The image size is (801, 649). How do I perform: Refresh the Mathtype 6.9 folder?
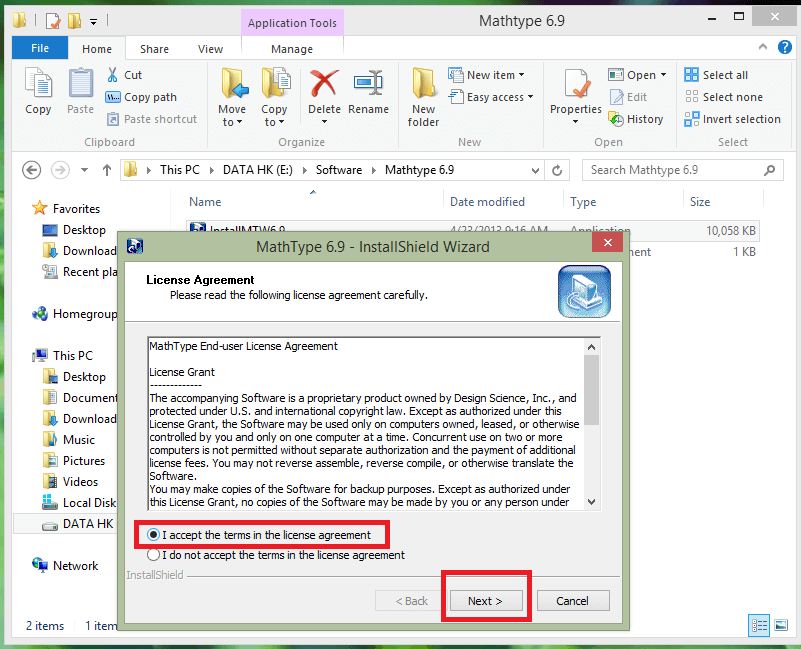pos(557,170)
